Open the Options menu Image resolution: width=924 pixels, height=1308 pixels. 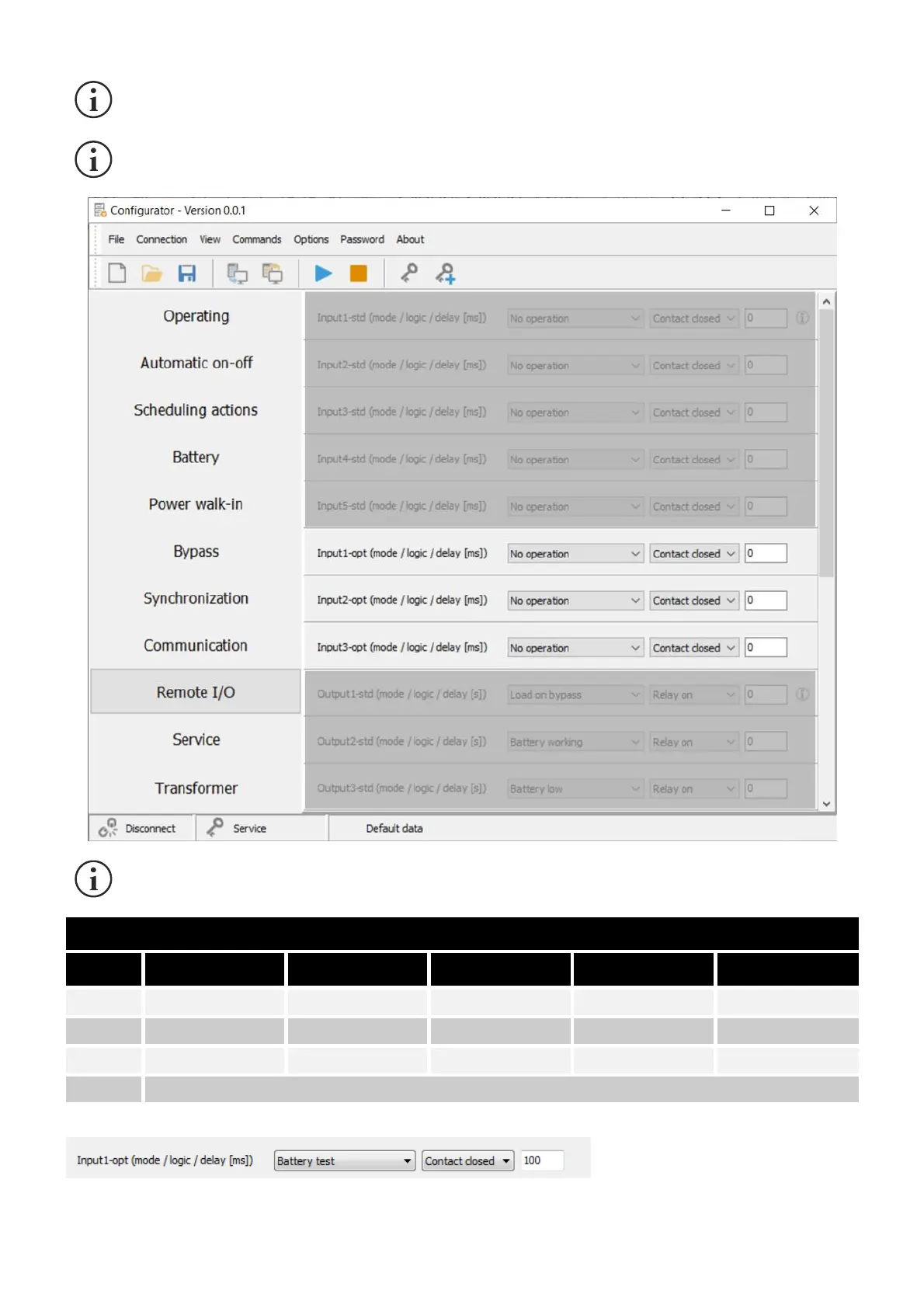(311, 239)
